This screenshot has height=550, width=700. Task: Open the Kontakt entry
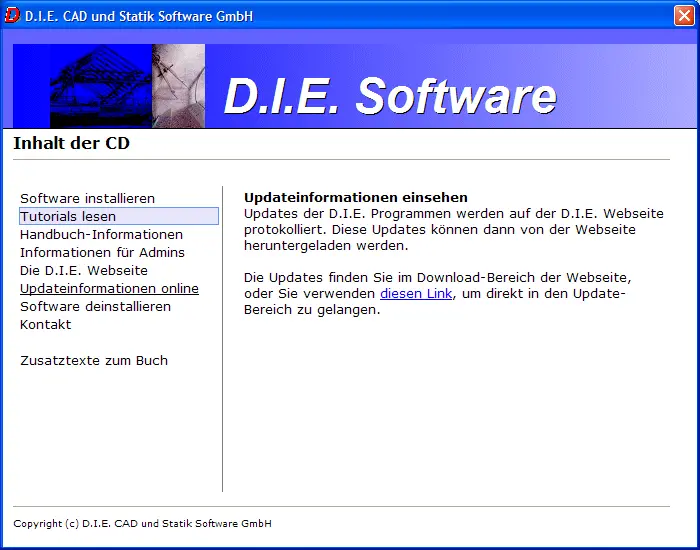[46, 325]
